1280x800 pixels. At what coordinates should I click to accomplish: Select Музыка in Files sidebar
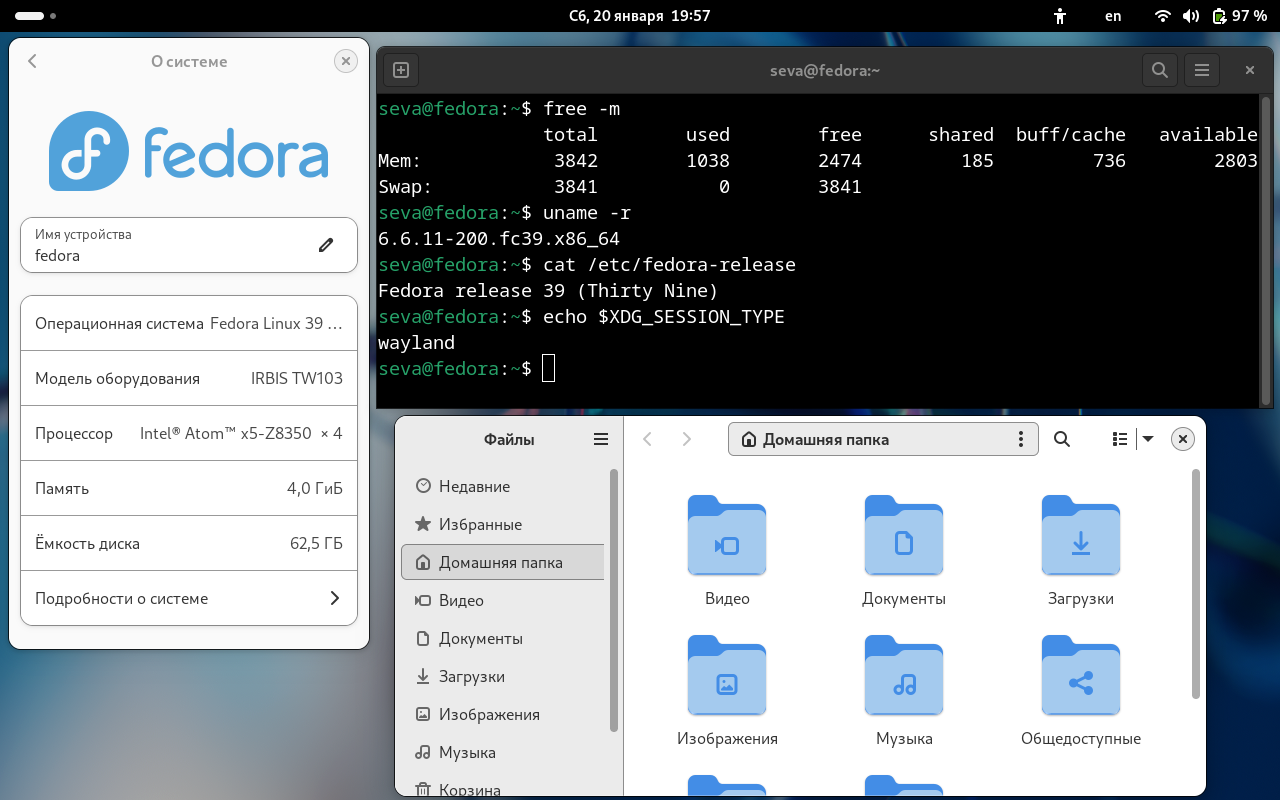point(503,752)
